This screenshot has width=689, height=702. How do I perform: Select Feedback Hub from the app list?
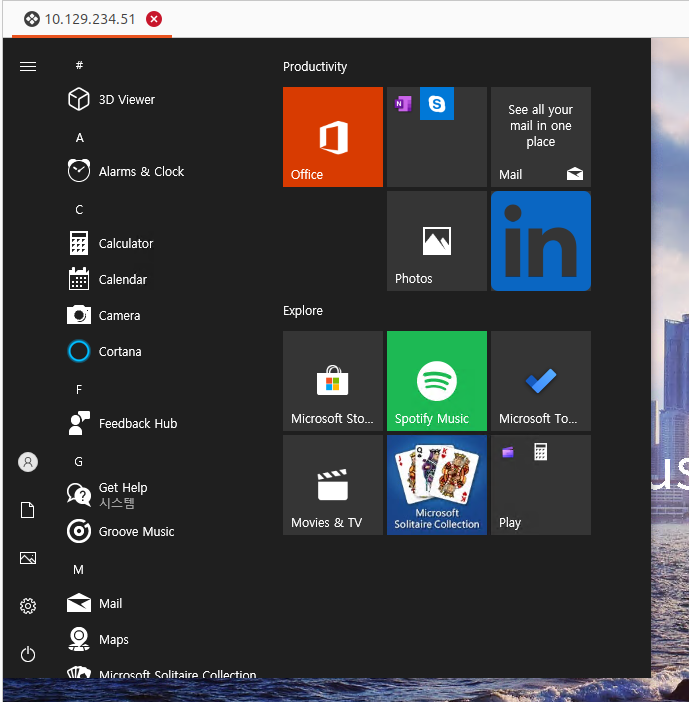[122, 424]
